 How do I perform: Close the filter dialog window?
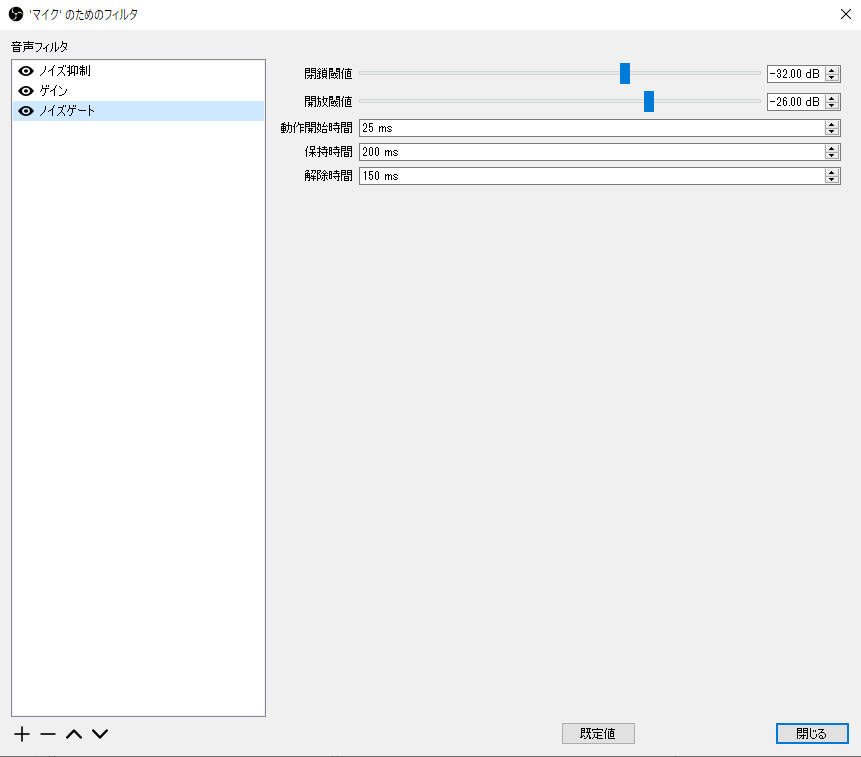click(846, 14)
